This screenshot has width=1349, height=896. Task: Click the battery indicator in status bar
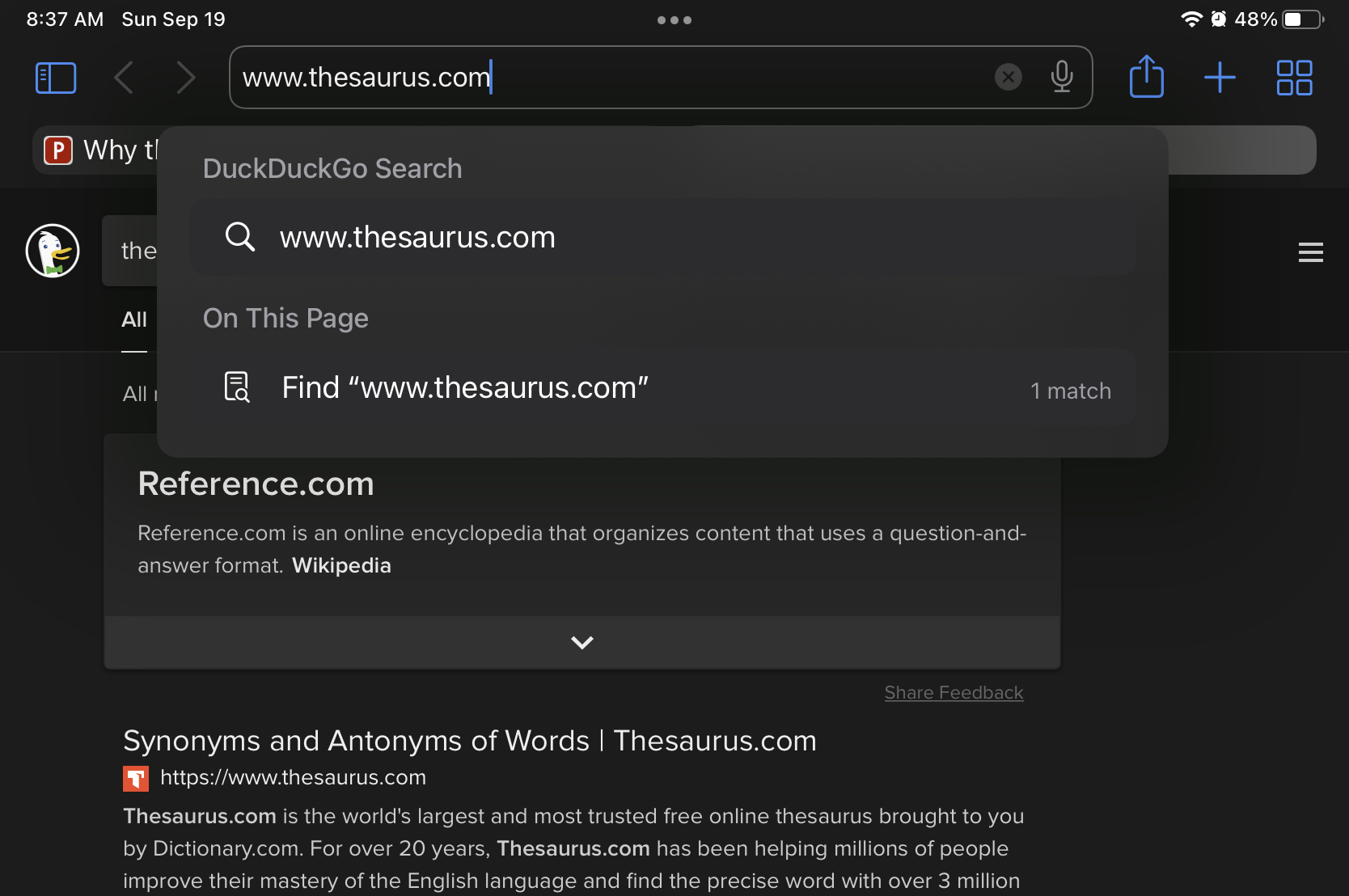click(x=1303, y=19)
